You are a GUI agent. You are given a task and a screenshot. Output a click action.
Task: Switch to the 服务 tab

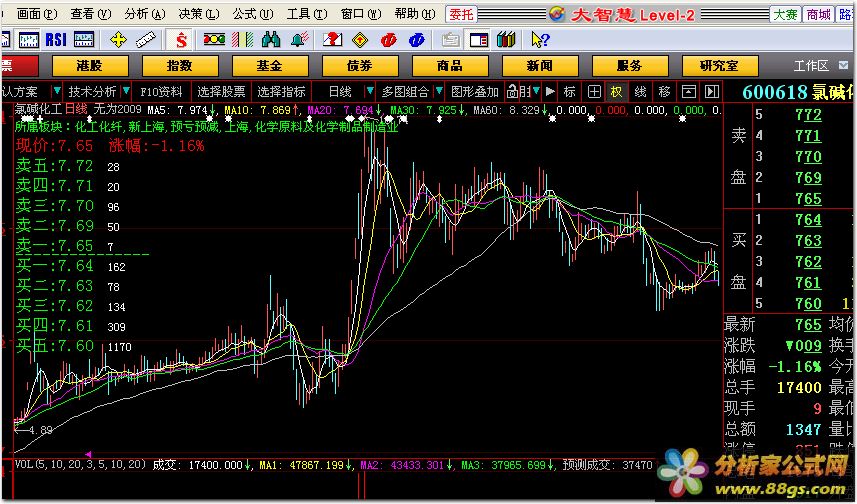[630, 66]
